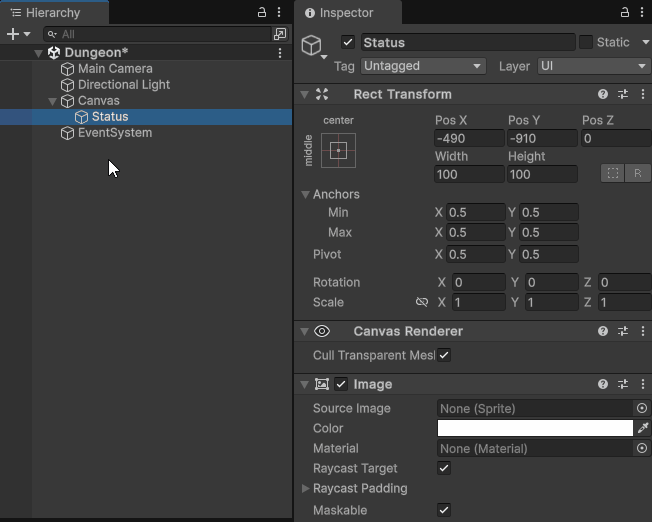
Task: Select Main Camera in the hierarchy
Action: 115,69
